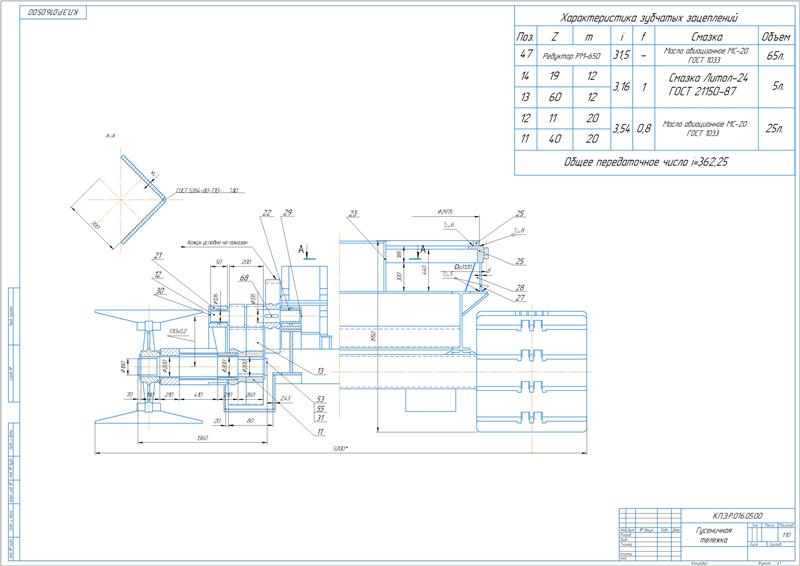Click "Смазка Литол-24 ГОСТ 21150-87" cell
The width and height of the screenshot is (800, 566).
(x=707, y=85)
